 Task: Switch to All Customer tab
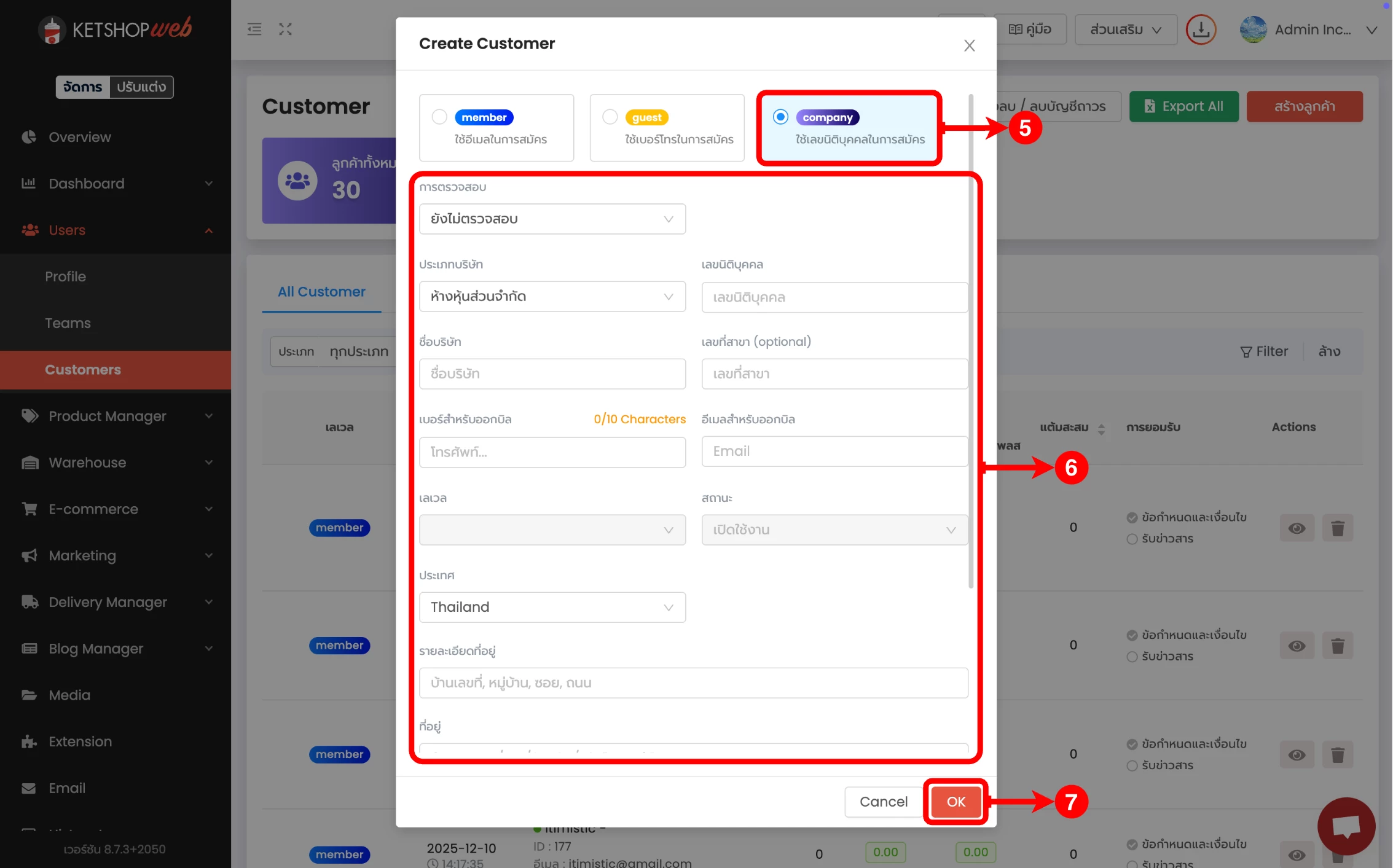pyautogui.click(x=321, y=292)
